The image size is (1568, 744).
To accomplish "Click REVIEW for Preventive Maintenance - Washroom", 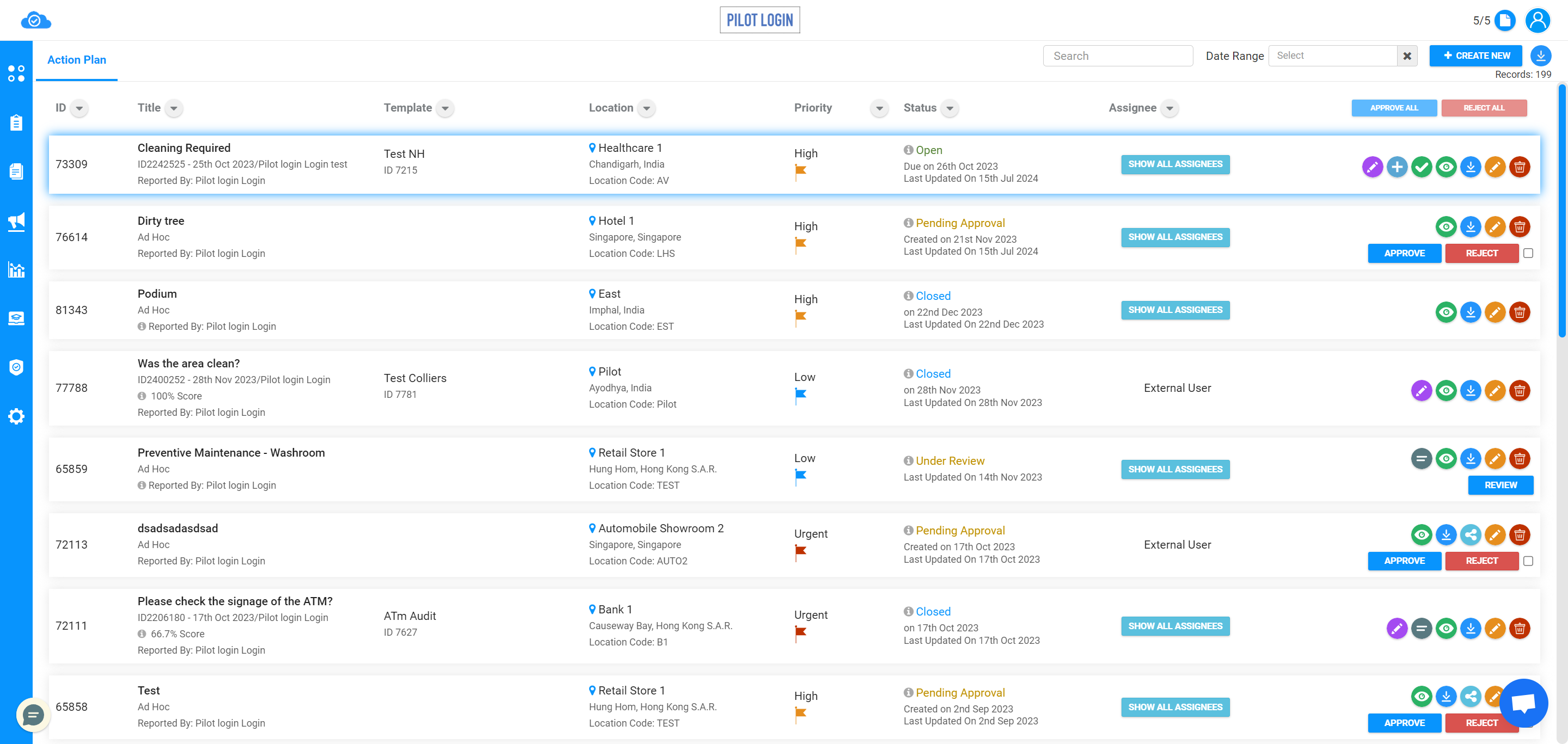I will point(1500,485).
